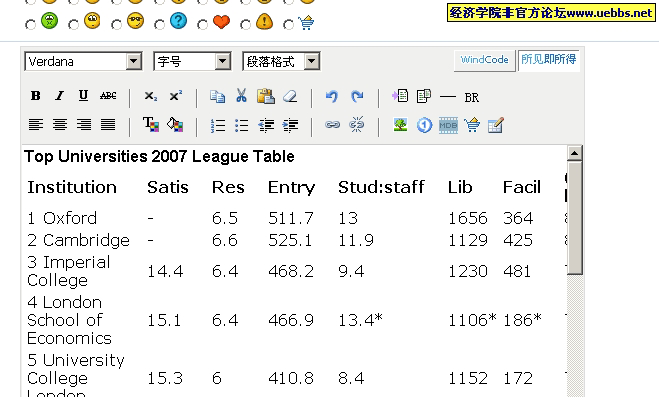The height and width of the screenshot is (397, 659).
Task: Click the Satis value '15.3'
Action: coord(165,379)
